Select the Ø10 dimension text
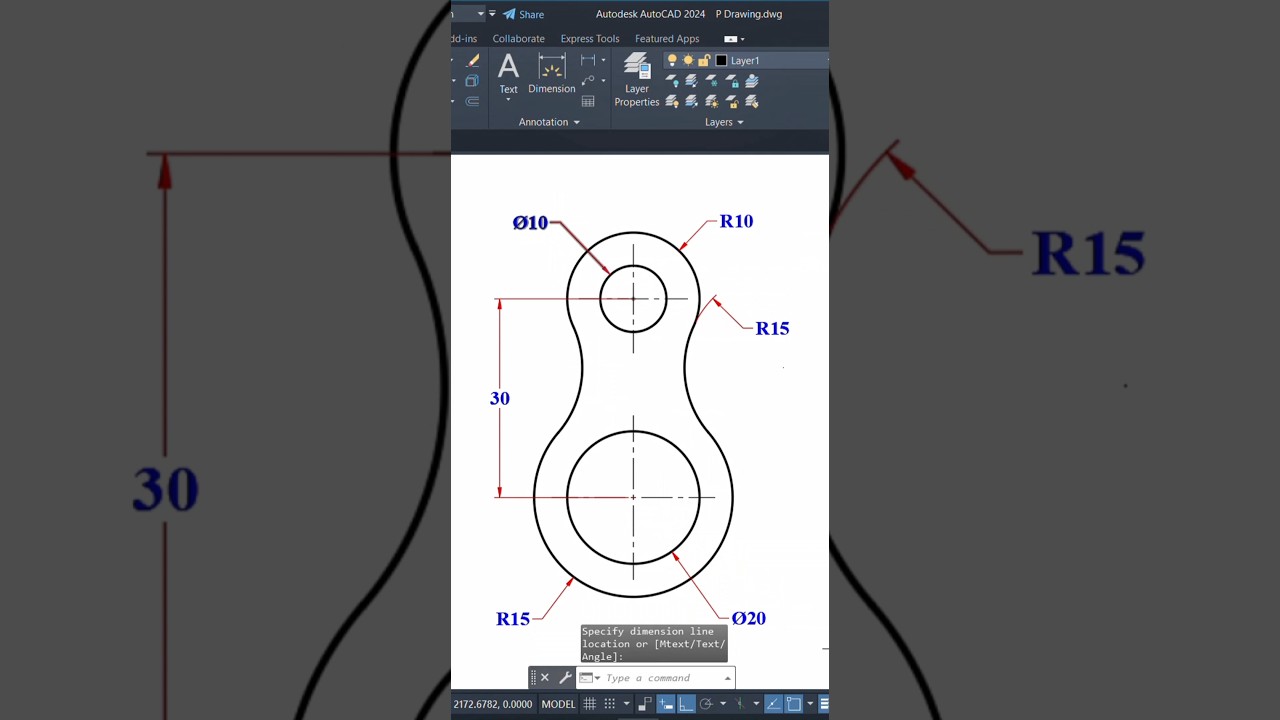The width and height of the screenshot is (1280, 720). (530, 223)
